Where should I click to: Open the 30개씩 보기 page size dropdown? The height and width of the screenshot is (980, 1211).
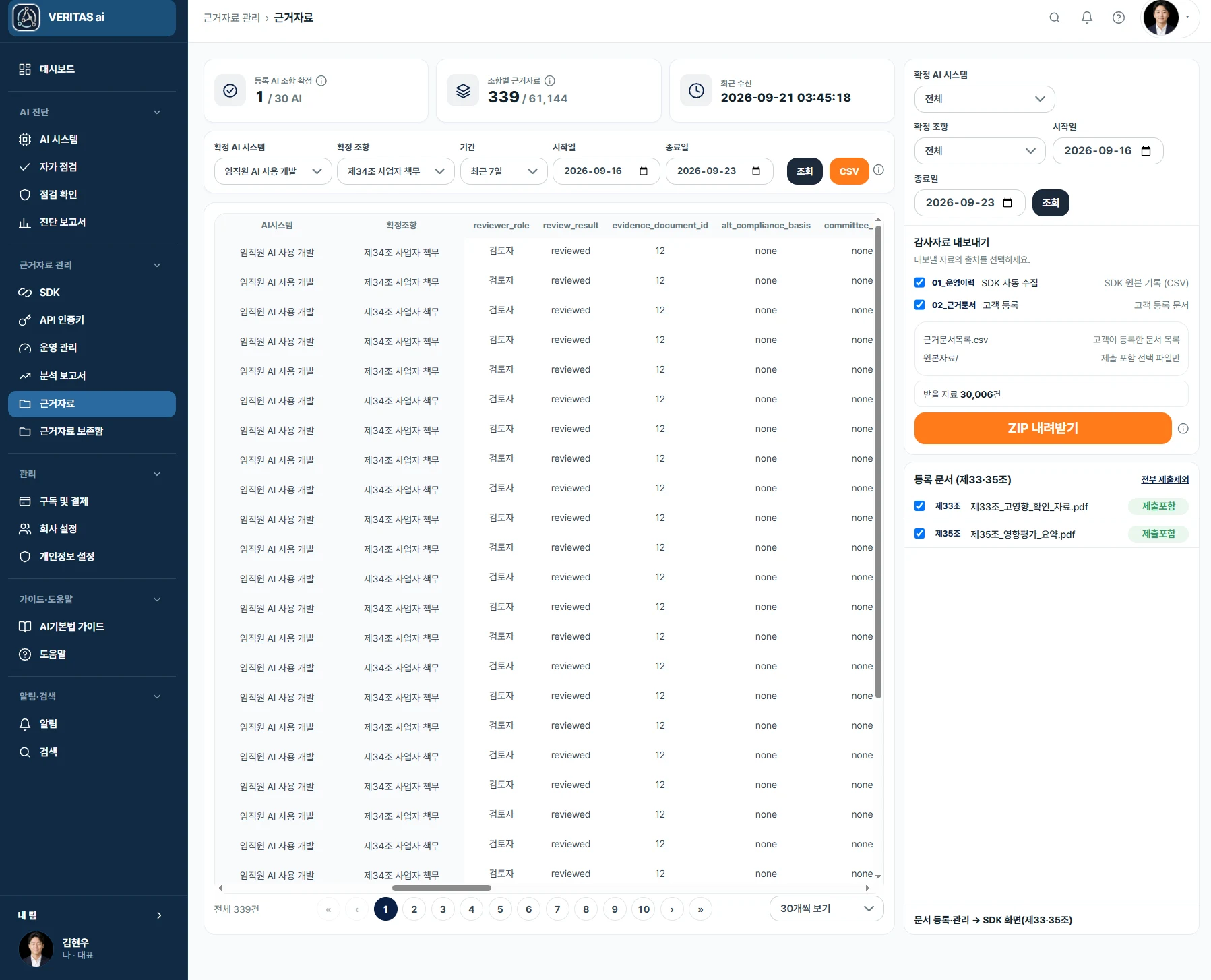(x=826, y=909)
